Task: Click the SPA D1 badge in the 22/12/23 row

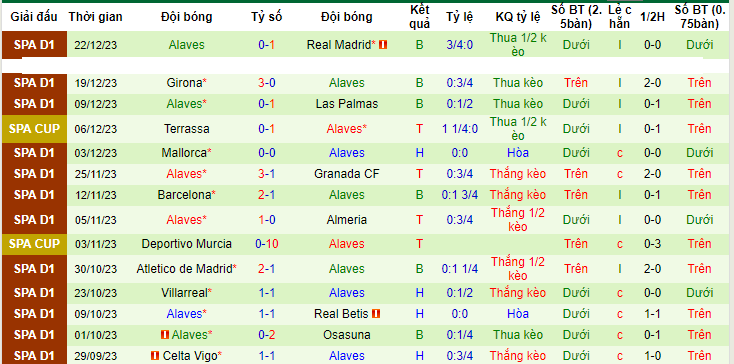Action: pyautogui.click(x=34, y=45)
